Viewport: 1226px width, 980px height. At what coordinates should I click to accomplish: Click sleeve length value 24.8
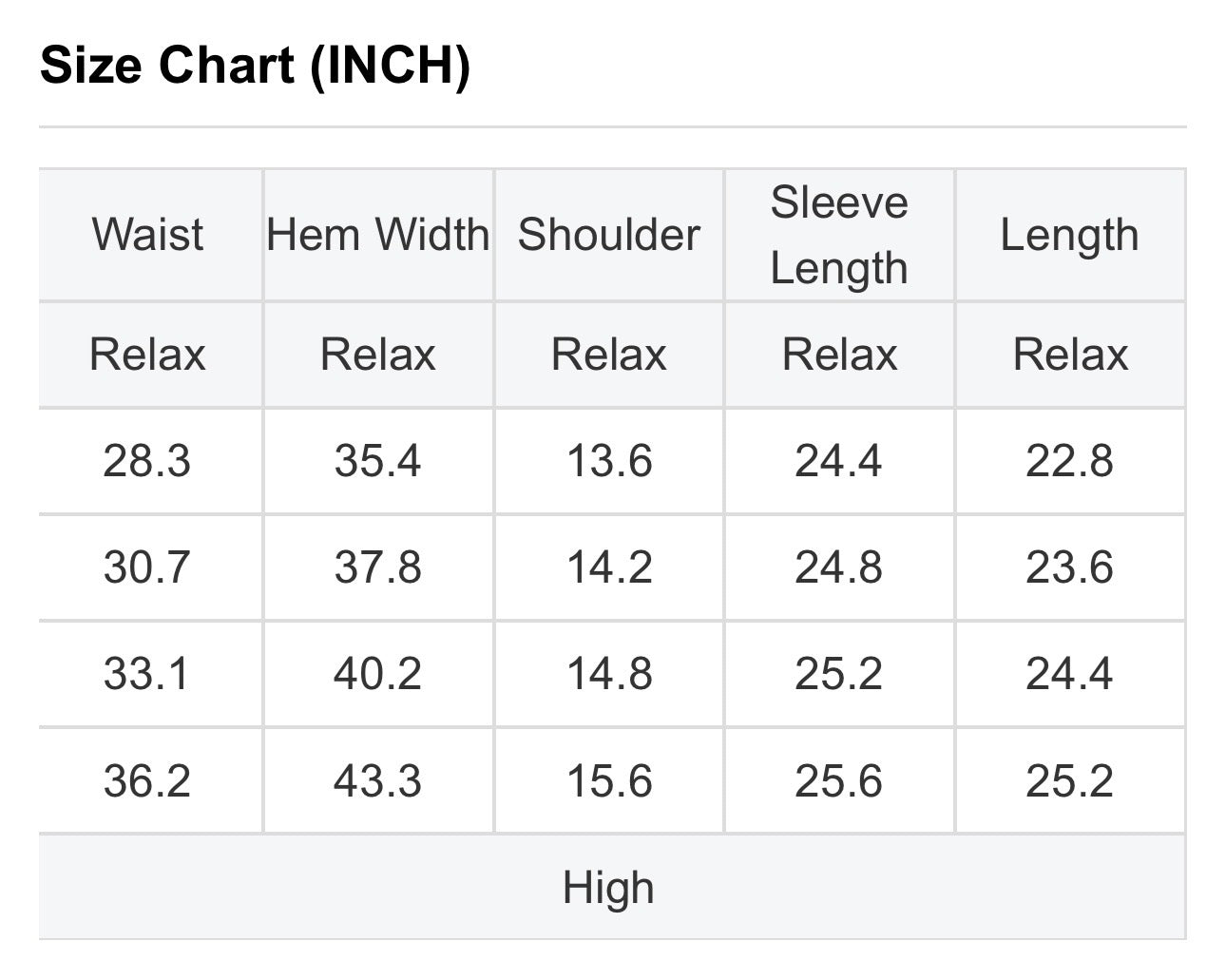point(839,567)
